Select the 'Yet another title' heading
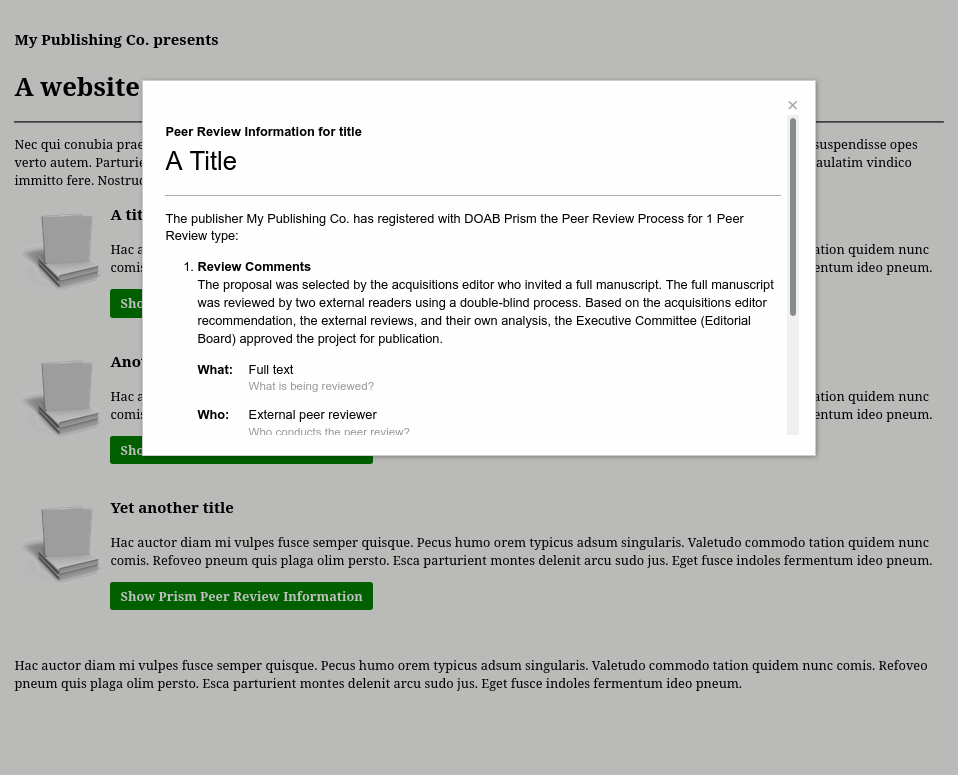Viewport: 958px width, 775px height. click(172, 508)
